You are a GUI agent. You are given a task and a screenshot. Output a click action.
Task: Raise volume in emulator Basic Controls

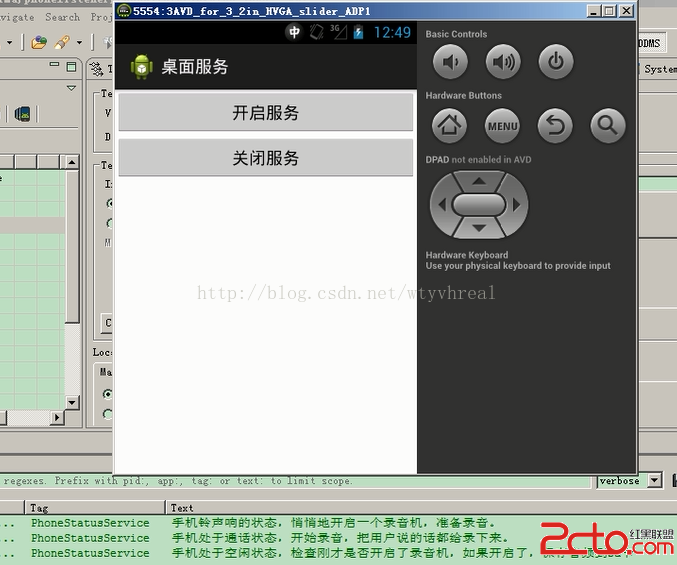[503, 62]
